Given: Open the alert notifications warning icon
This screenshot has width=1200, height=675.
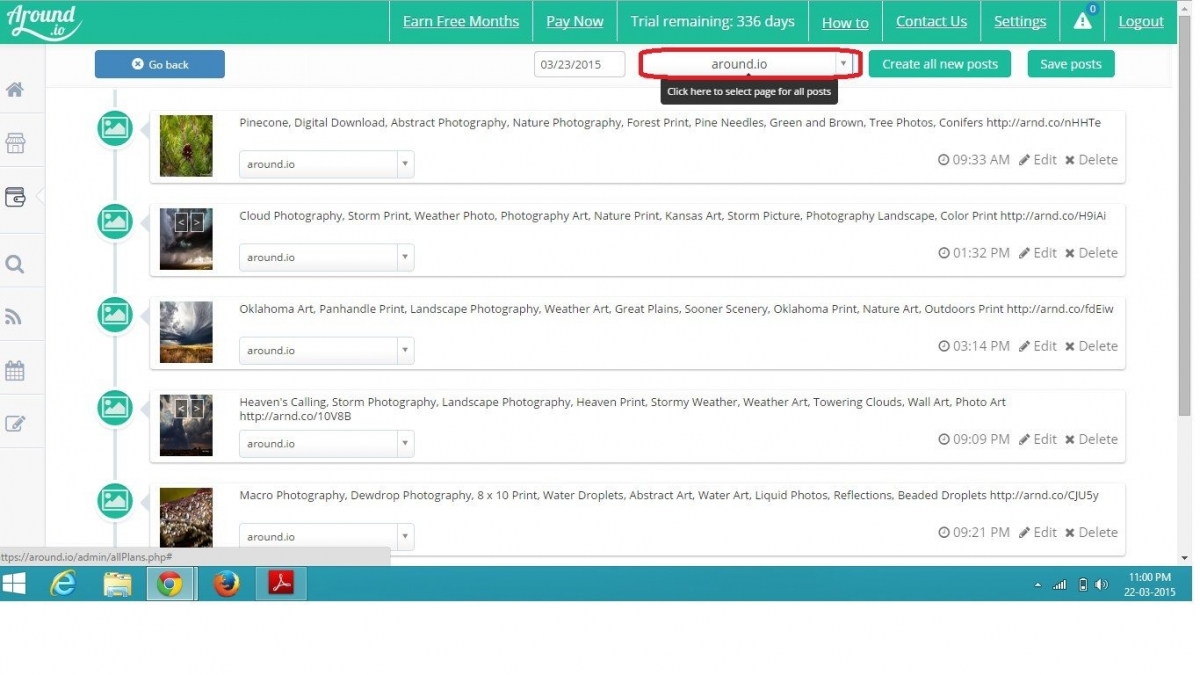Looking at the screenshot, I should pos(1083,21).
